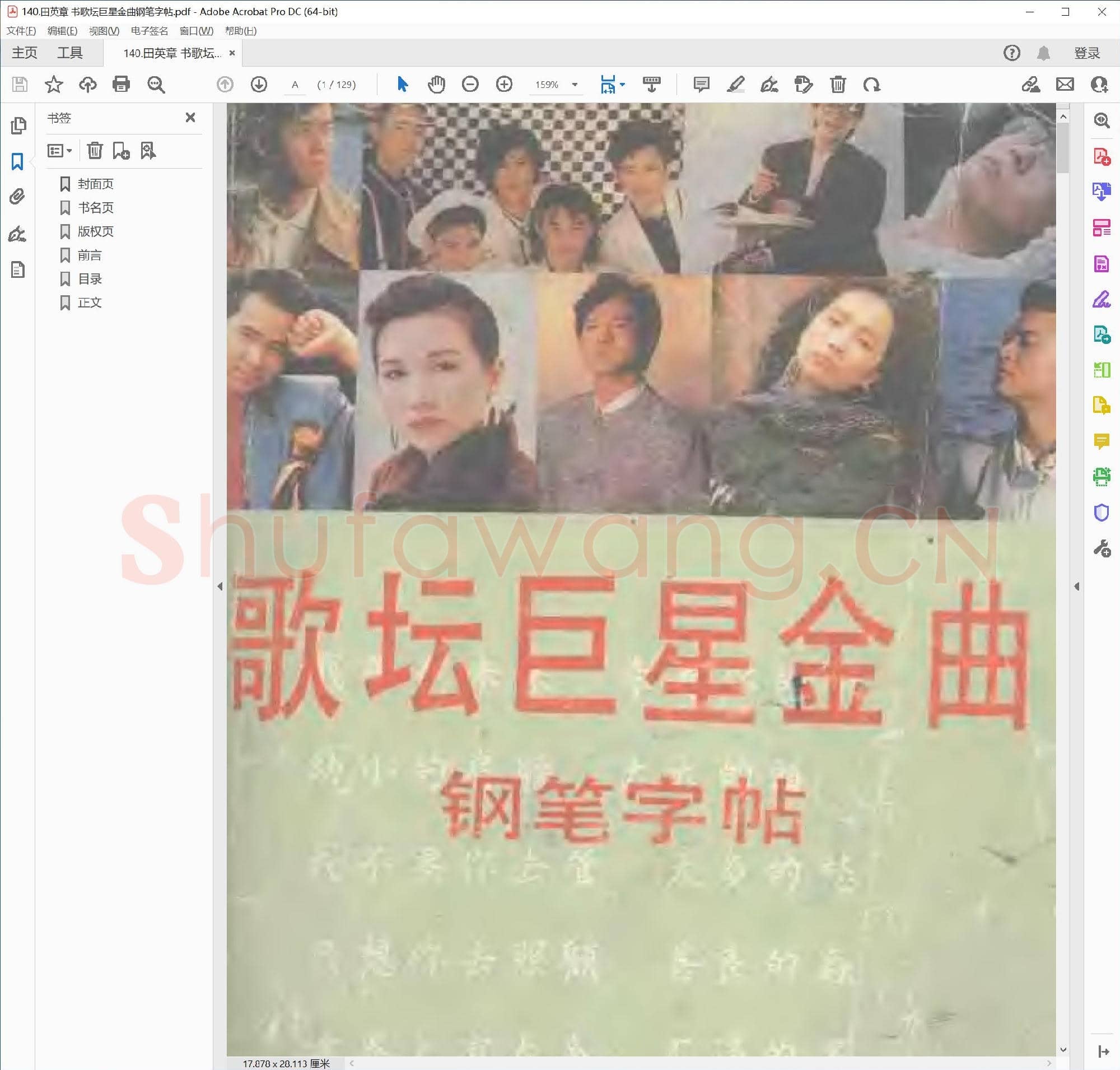Open the 目录 bookmark
1120x1070 pixels.
(90, 279)
